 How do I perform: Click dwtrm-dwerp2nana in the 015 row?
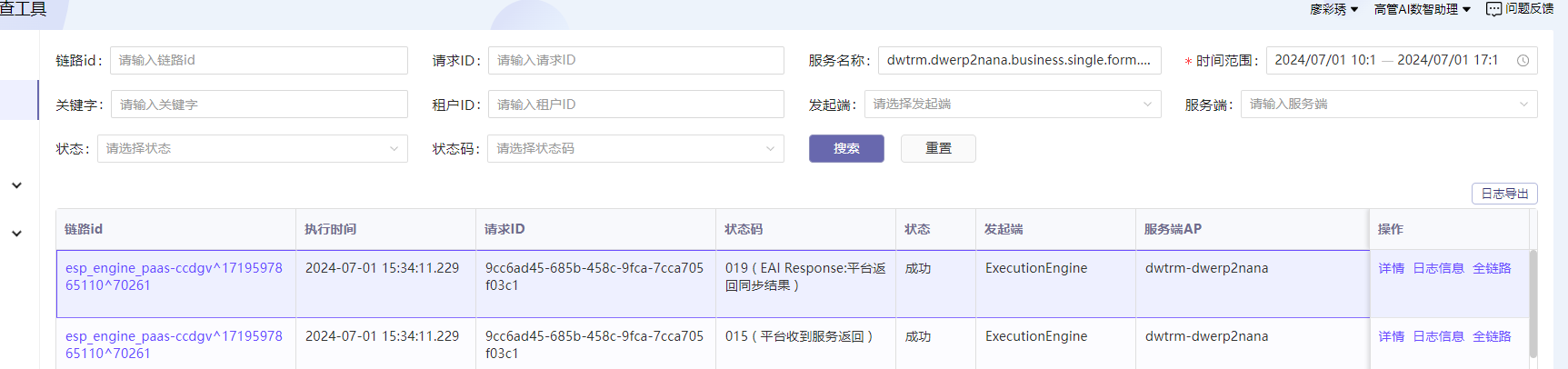[x=1206, y=336]
